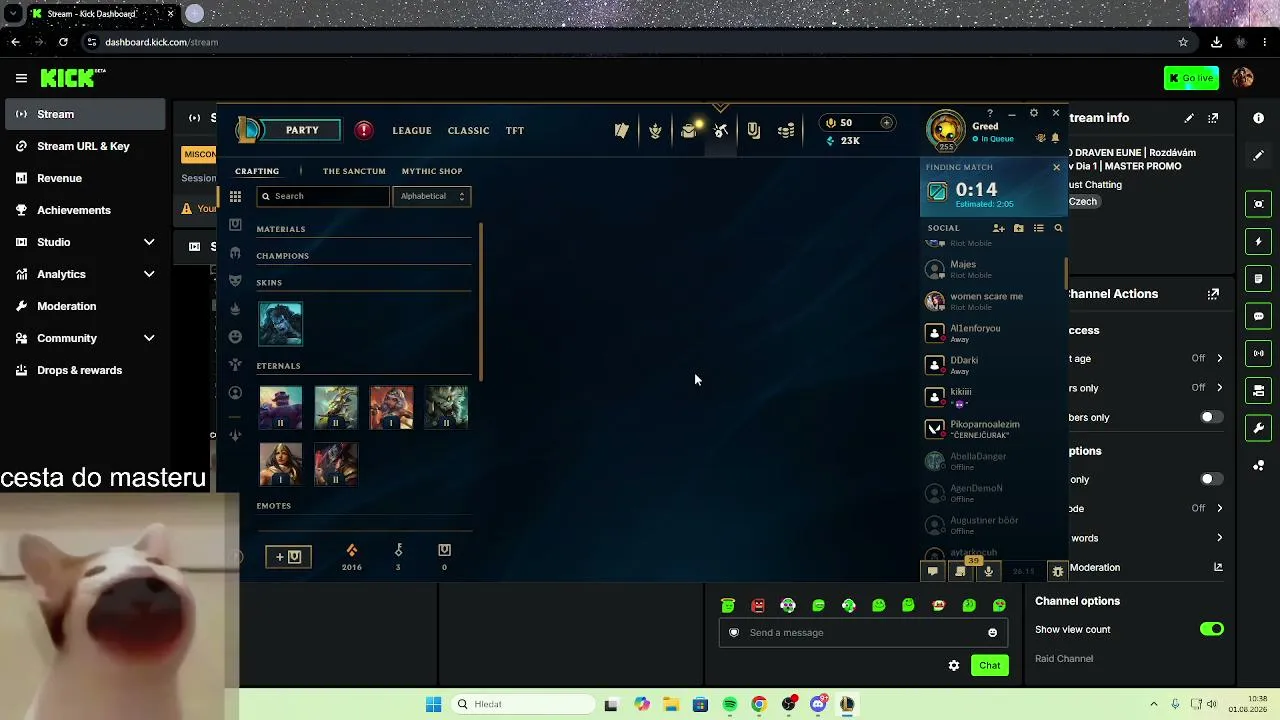Edit Stream info with the pencil icon
This screenshot has width=1280, height=720.
pos(1189,118)
